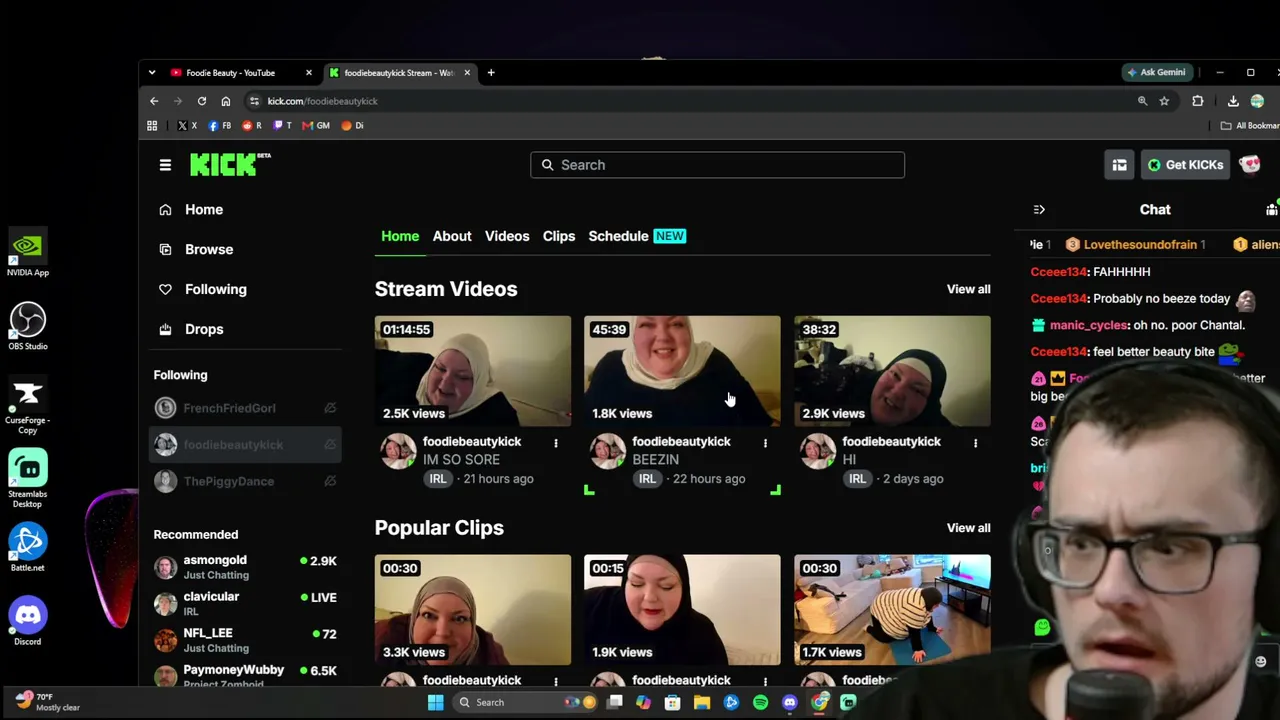This screenshot has height=720, width=1280.
Task: Play the BEEZIN stream video thumbnail
Action: click(x=682, y=371)
